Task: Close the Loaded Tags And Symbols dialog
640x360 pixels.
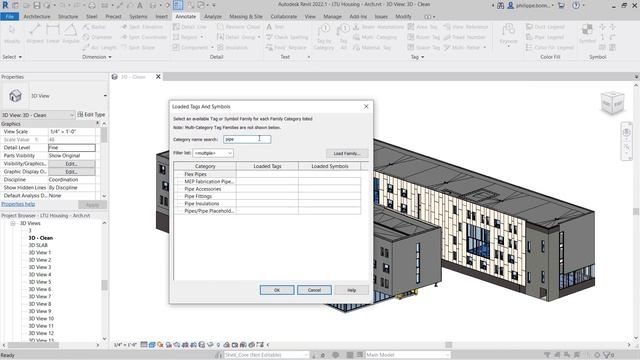Action: point(366,107)
